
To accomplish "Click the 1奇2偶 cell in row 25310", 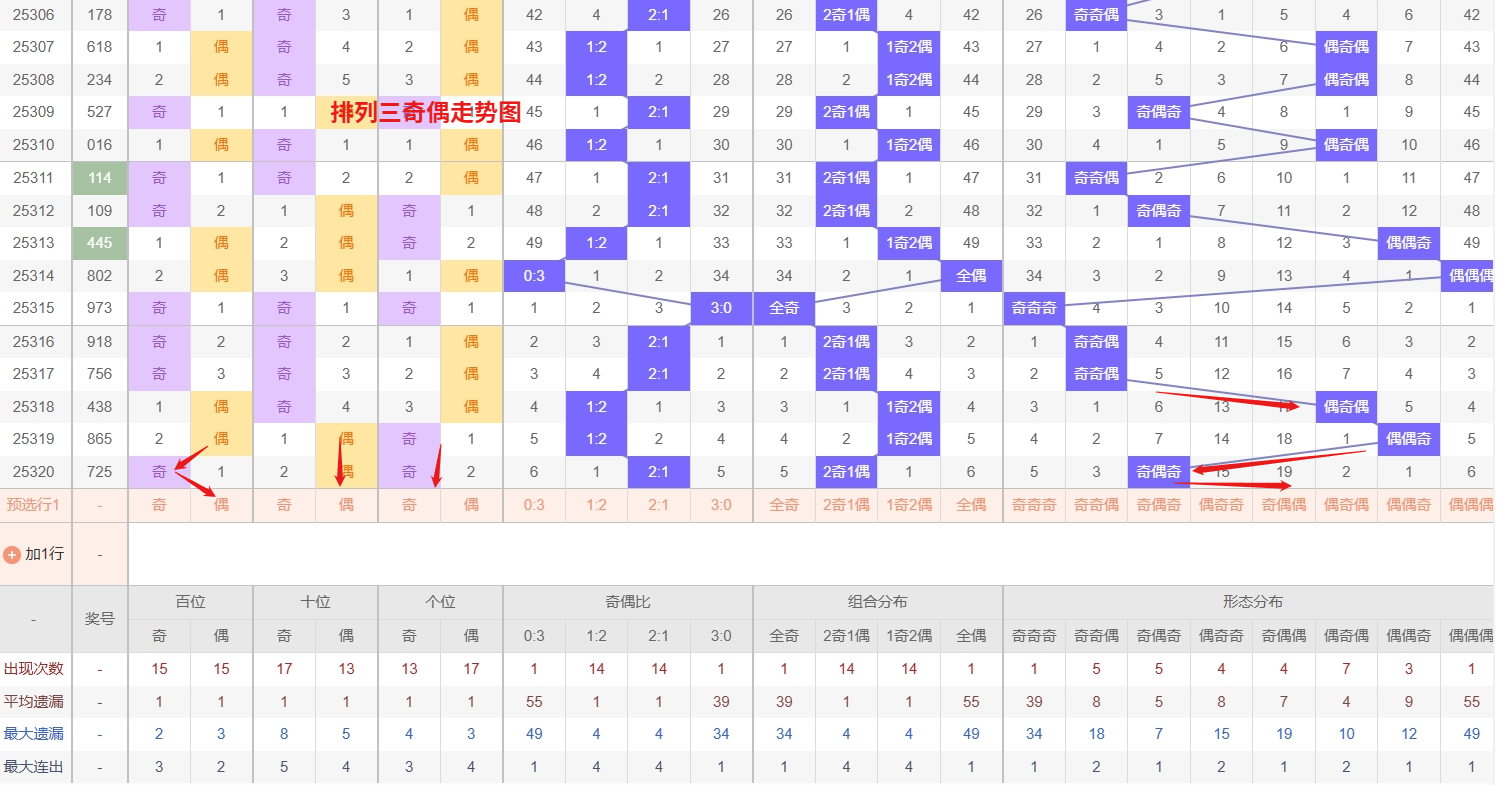I will (x=909, y=145).
